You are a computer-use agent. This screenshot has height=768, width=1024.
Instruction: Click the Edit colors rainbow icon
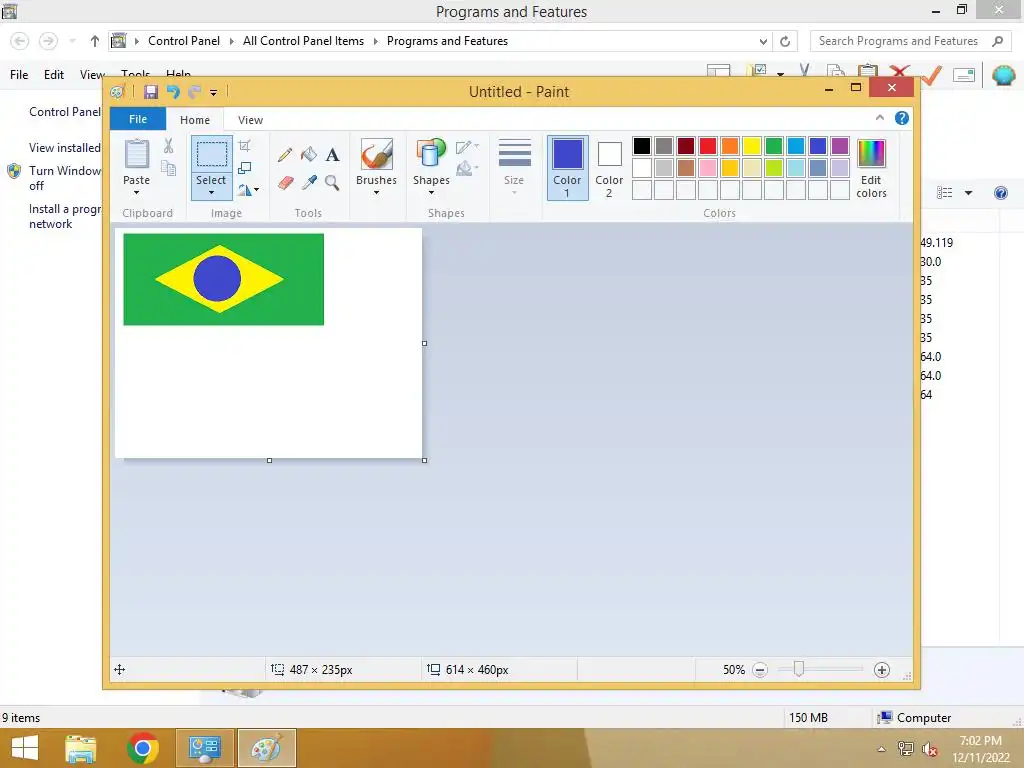point(871,154)
